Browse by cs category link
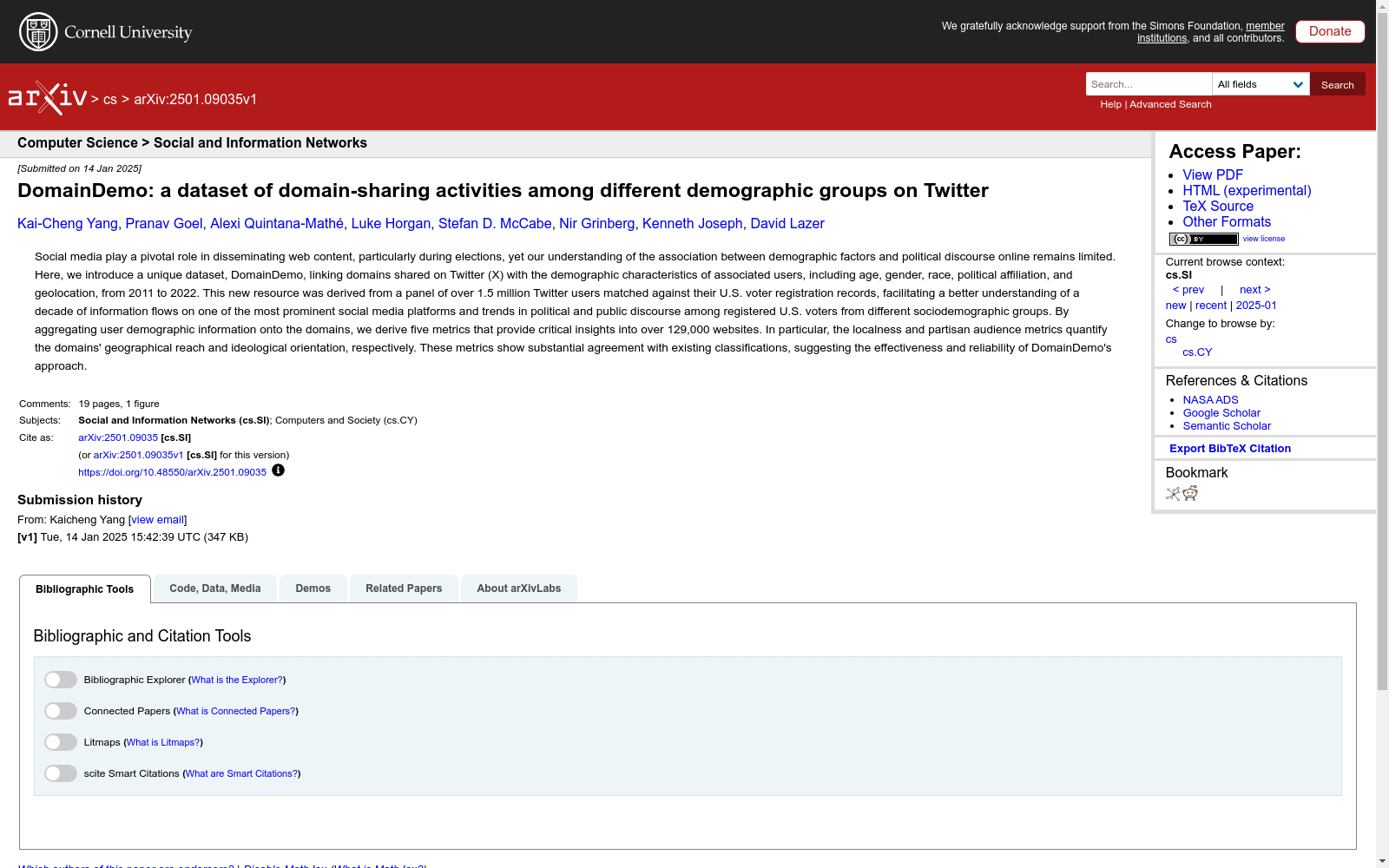The image size is (1389, 868). point(1171,339)
